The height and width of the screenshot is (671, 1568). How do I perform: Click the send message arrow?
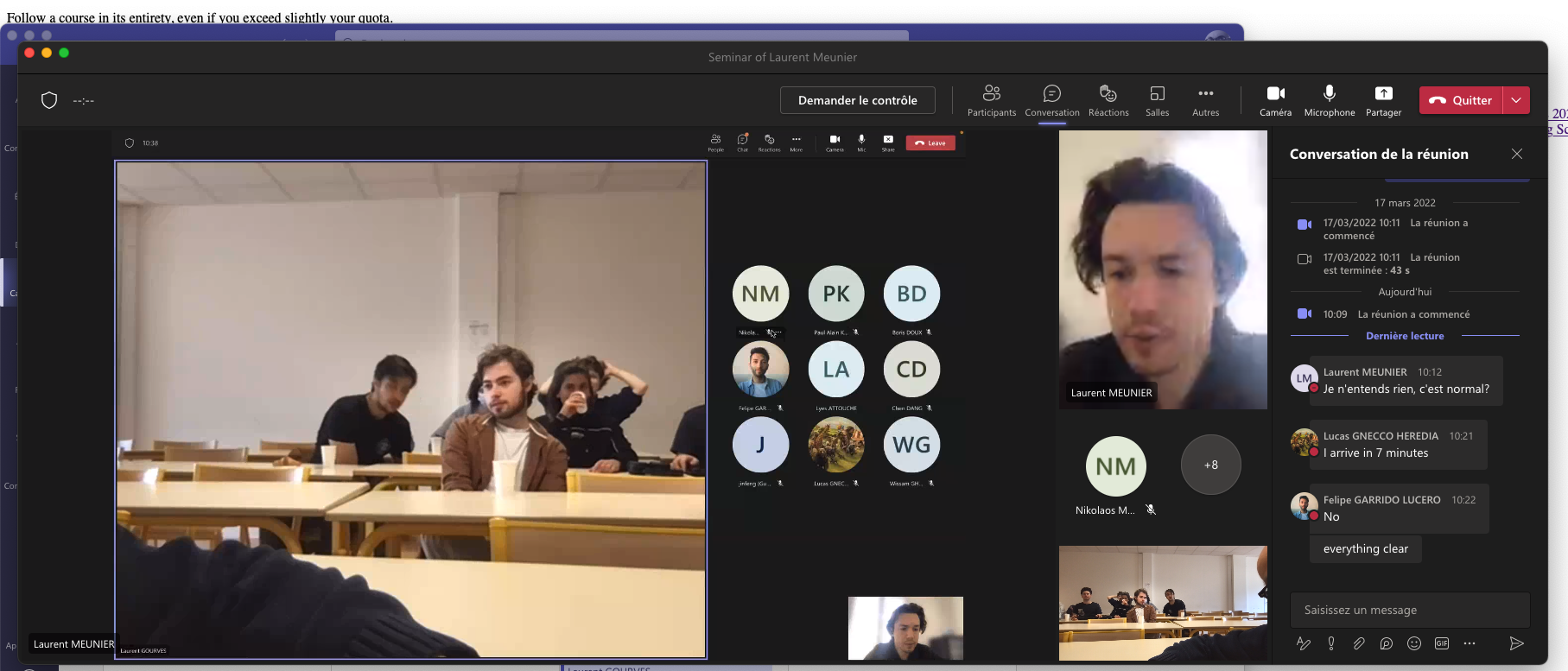tap(1516, 643)
